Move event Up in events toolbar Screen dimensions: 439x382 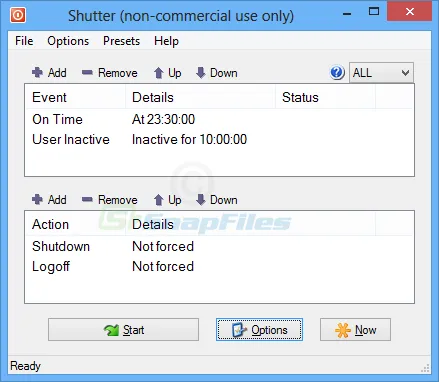pos(168,73)
